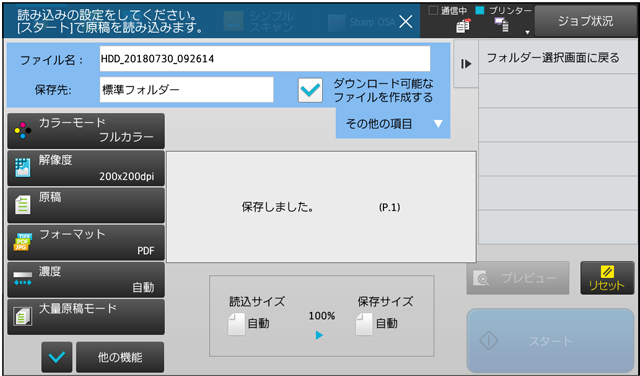
Task: Start scanning with the スタート button
Action: [x=550, y=340]
